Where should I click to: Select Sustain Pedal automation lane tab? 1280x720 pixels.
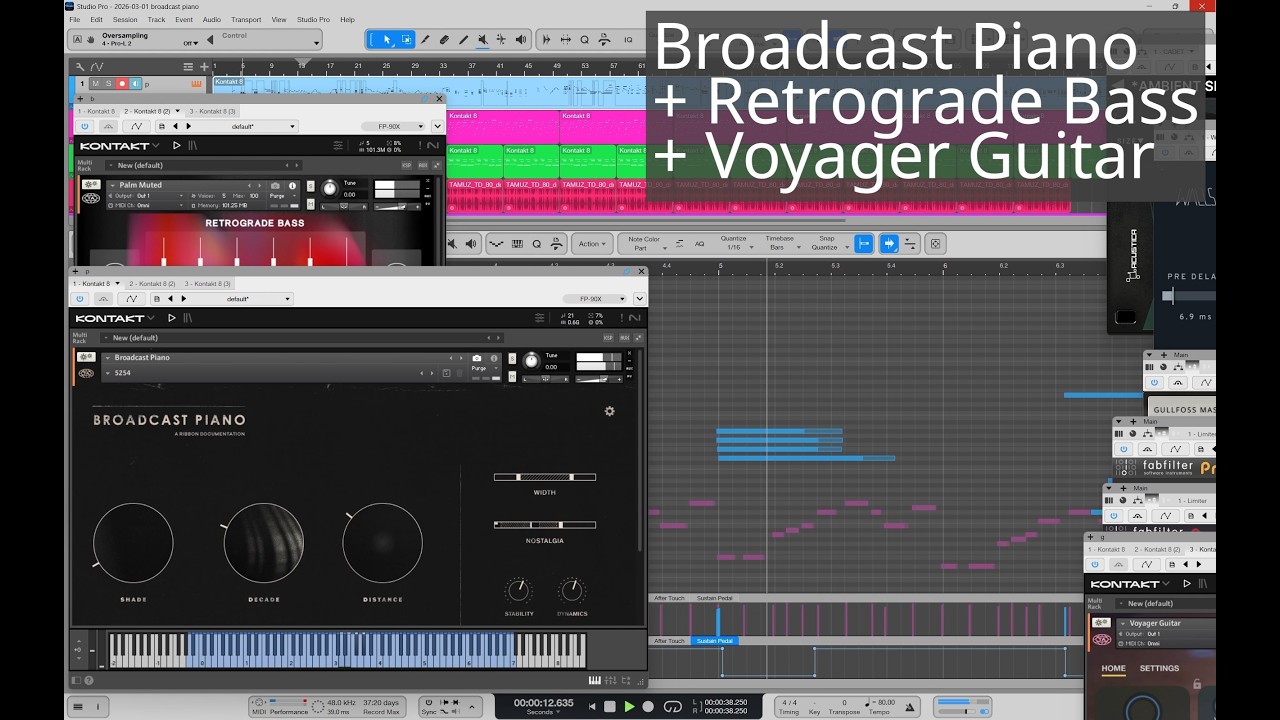(x=714, y=641)
